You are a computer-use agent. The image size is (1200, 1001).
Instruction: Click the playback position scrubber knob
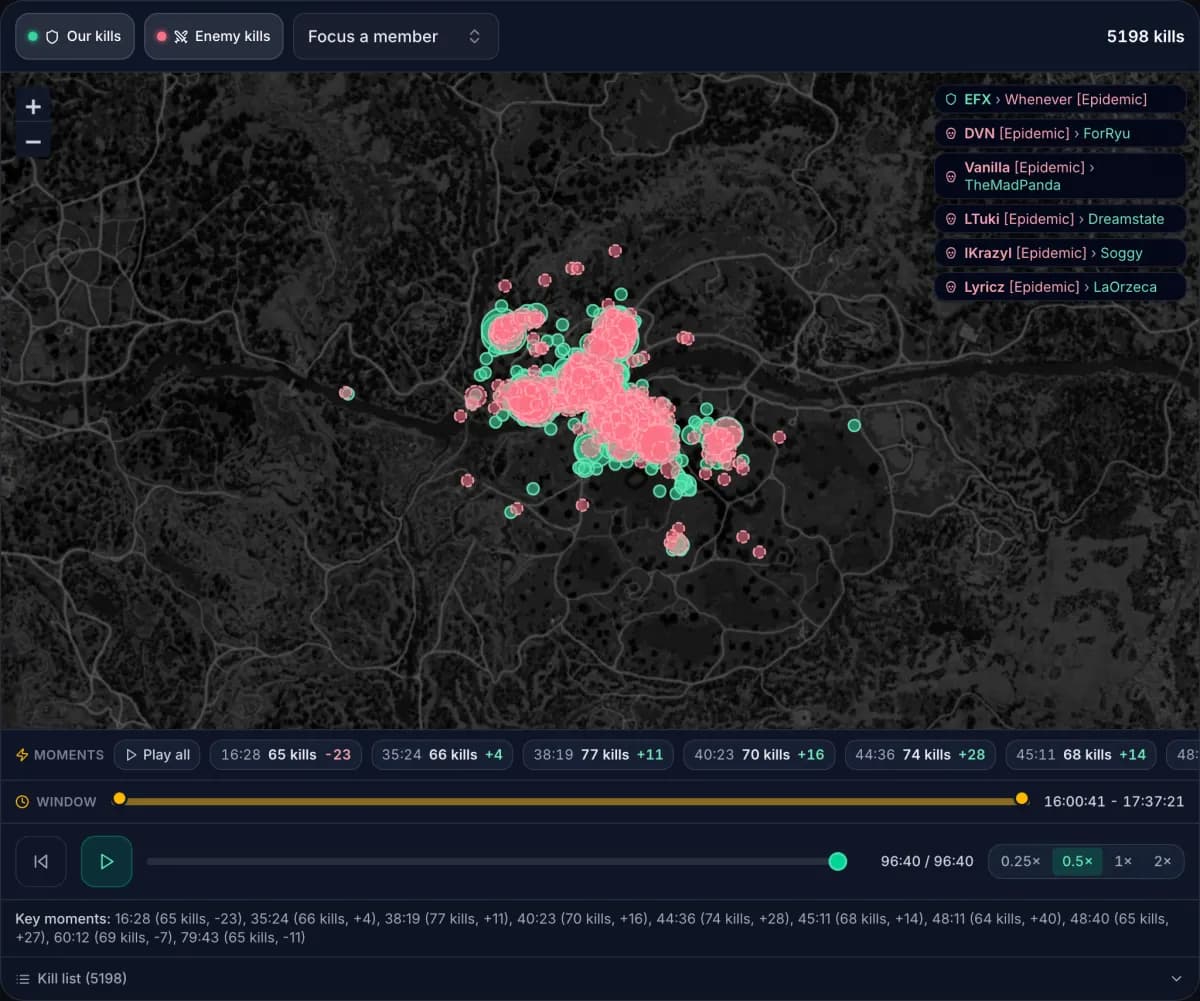[838, 861]
